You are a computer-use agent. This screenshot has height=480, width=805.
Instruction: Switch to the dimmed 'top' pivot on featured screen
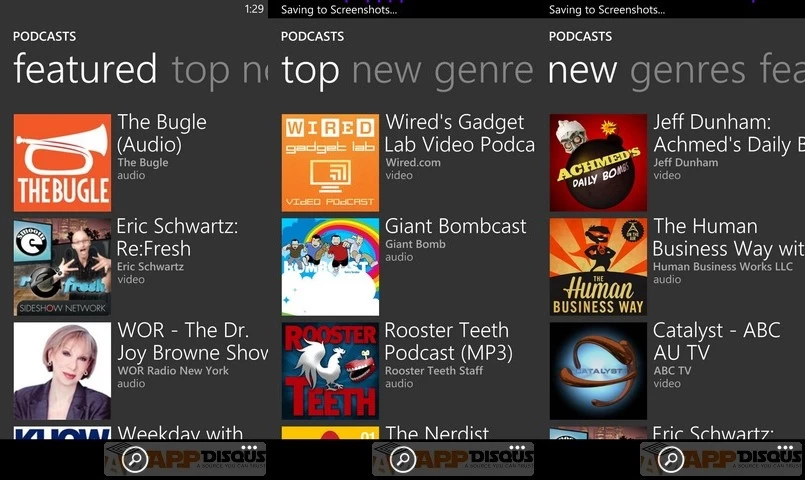pos(201,71)
